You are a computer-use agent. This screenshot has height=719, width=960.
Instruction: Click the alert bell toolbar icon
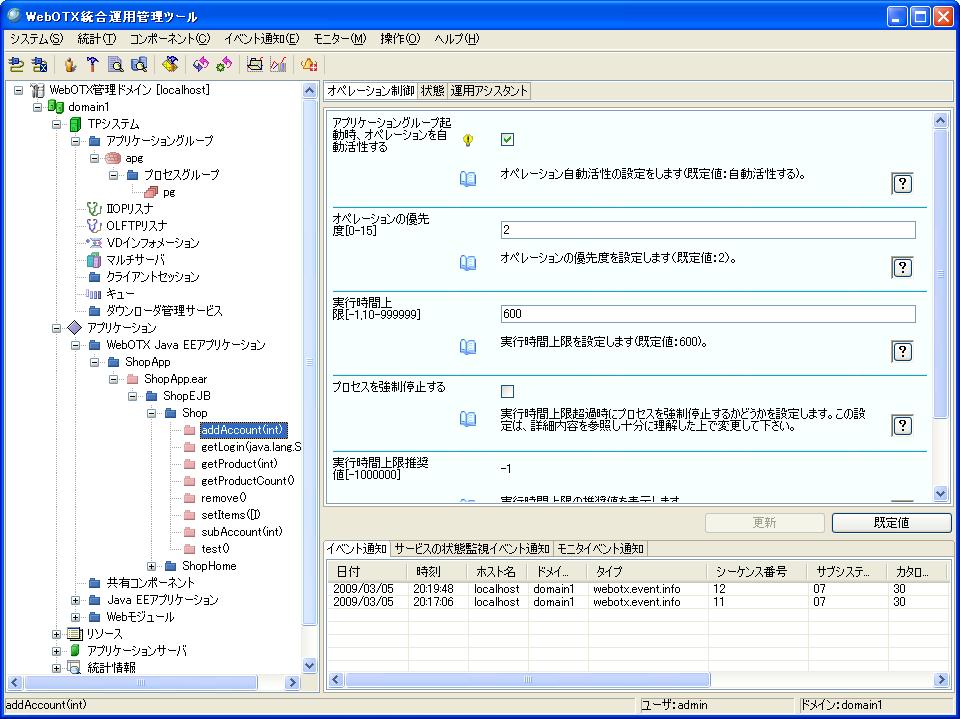coord(309,65)
